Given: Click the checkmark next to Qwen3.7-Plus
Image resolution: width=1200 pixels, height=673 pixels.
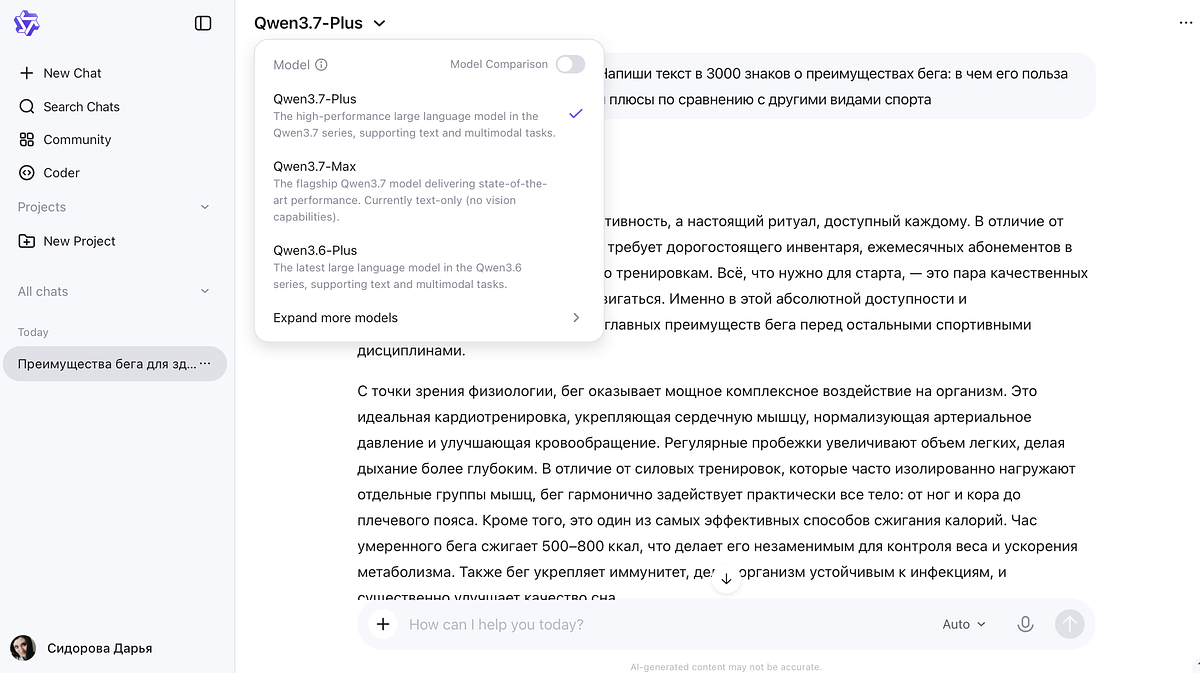Looking at the screenshot, I should coord(575,114).
